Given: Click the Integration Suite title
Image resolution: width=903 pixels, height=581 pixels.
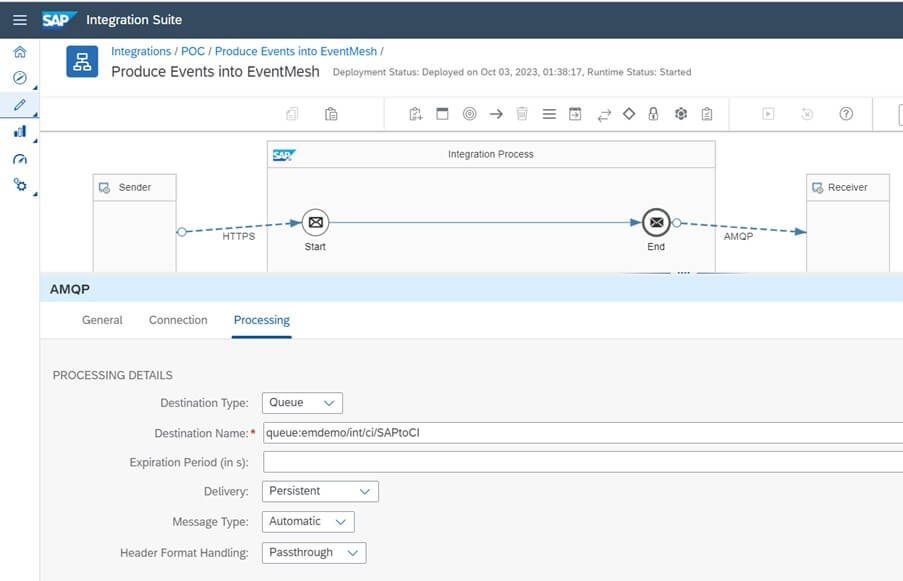Looking at the screenshot, I should click(x=134, y=20).
